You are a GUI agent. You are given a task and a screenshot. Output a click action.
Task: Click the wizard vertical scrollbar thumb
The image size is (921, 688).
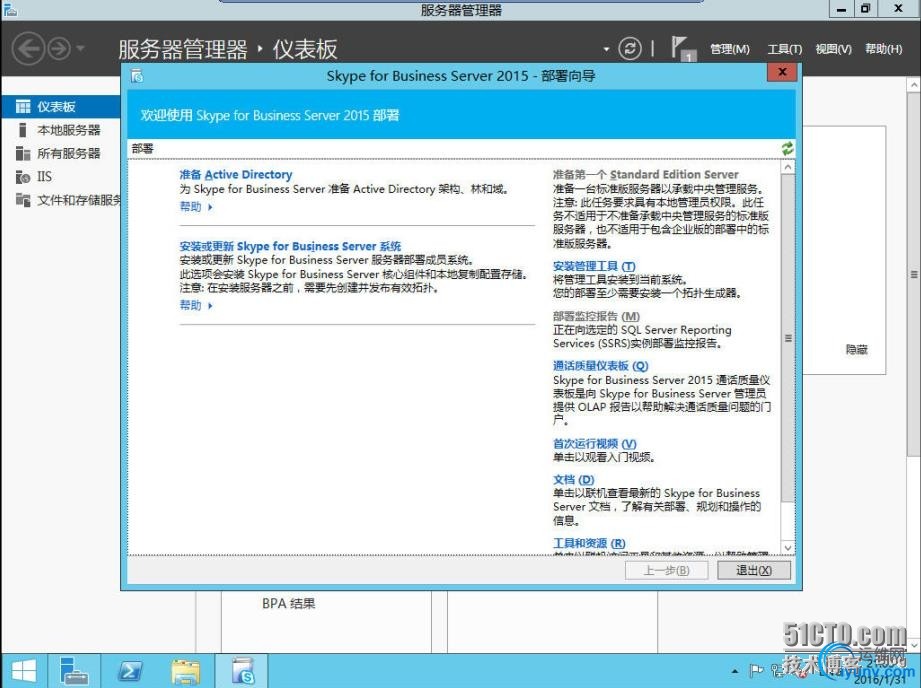pos(788,338)
